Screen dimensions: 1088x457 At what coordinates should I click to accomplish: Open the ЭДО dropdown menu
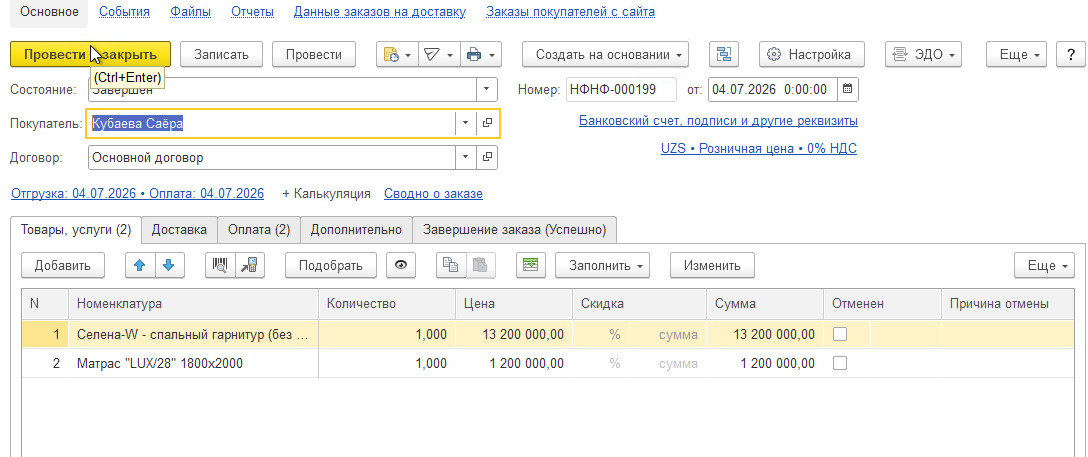[x=924, y=54]
